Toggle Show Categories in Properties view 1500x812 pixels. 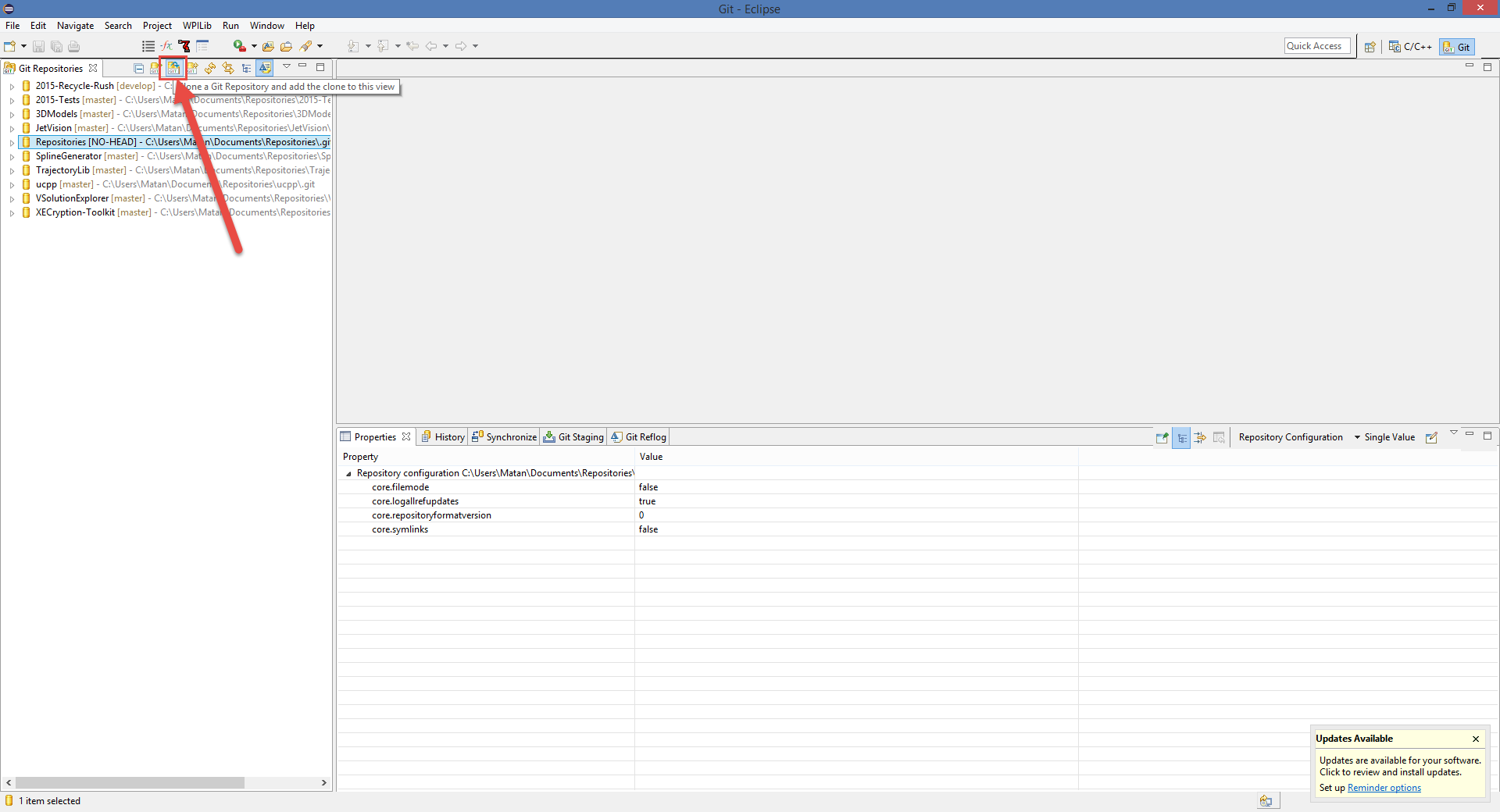pyautogui.click(x=1181, y=437)
